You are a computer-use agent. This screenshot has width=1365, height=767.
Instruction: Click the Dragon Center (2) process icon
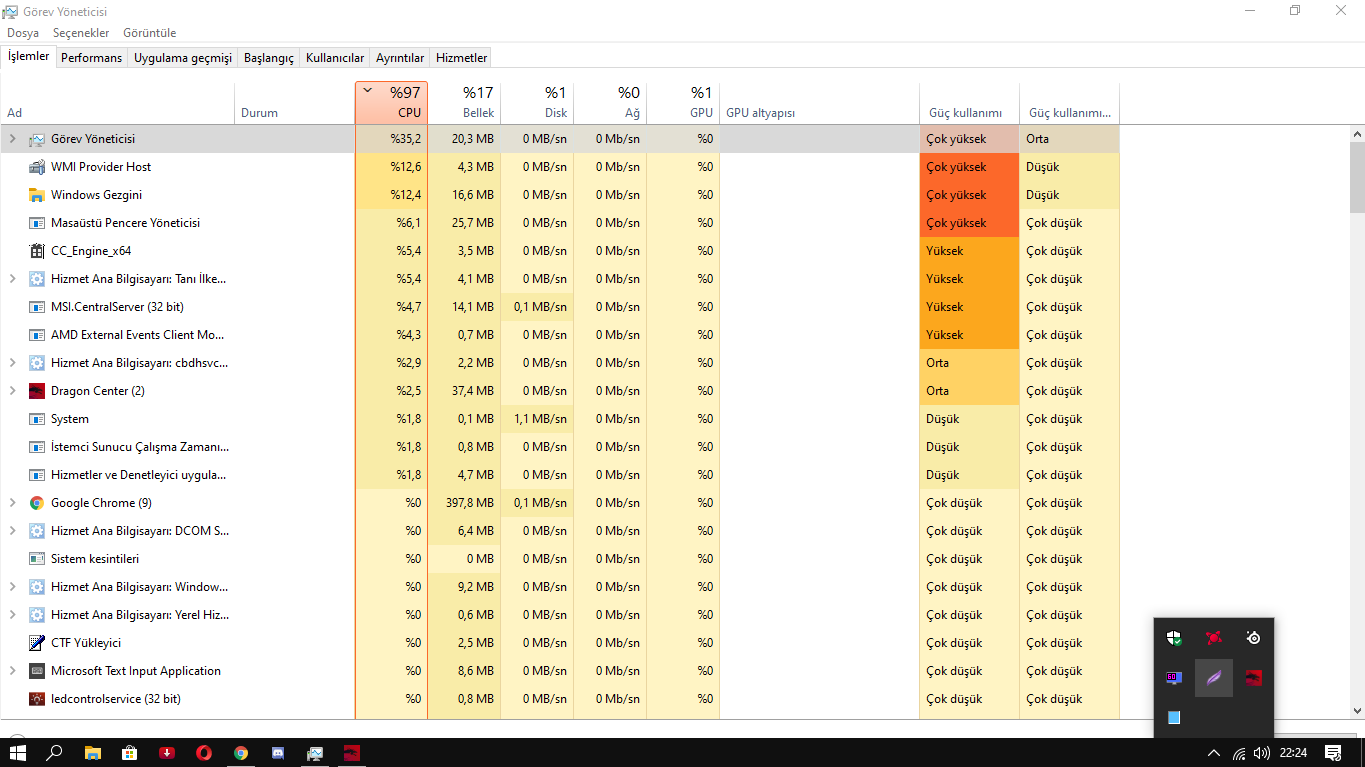37,391
